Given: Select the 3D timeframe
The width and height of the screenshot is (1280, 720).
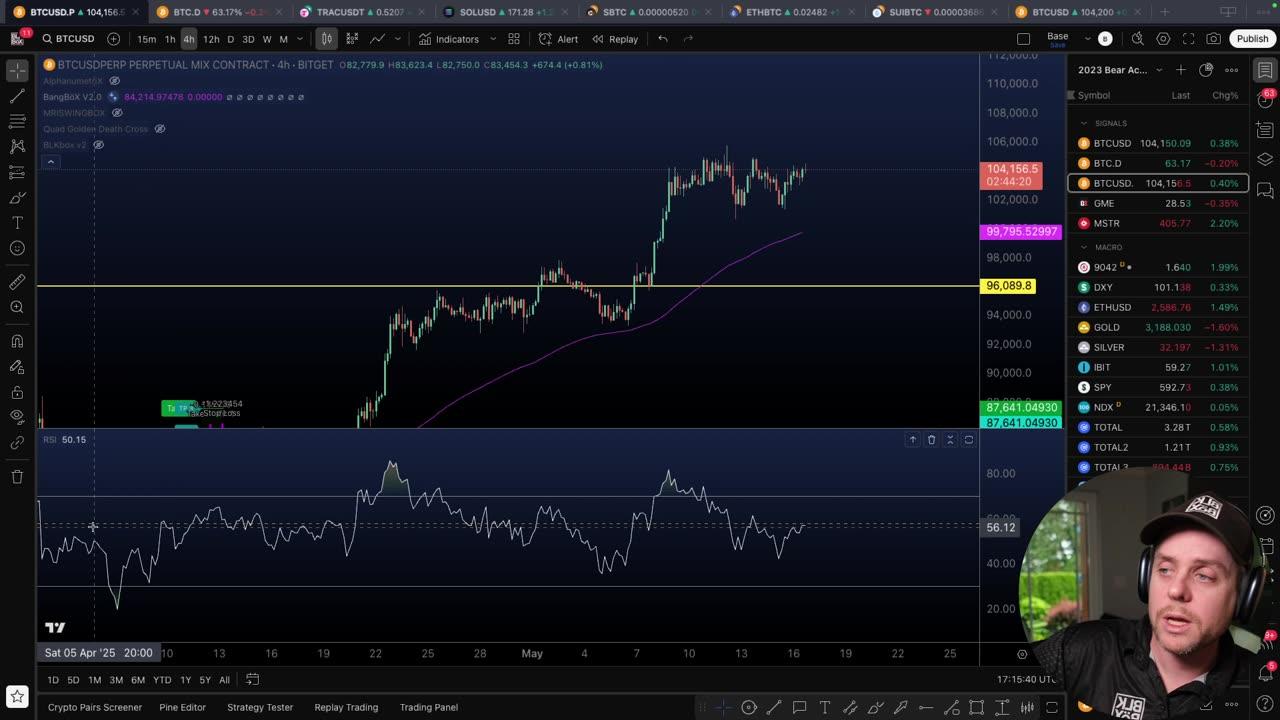Looking at the screenshot, I should 248,39.
